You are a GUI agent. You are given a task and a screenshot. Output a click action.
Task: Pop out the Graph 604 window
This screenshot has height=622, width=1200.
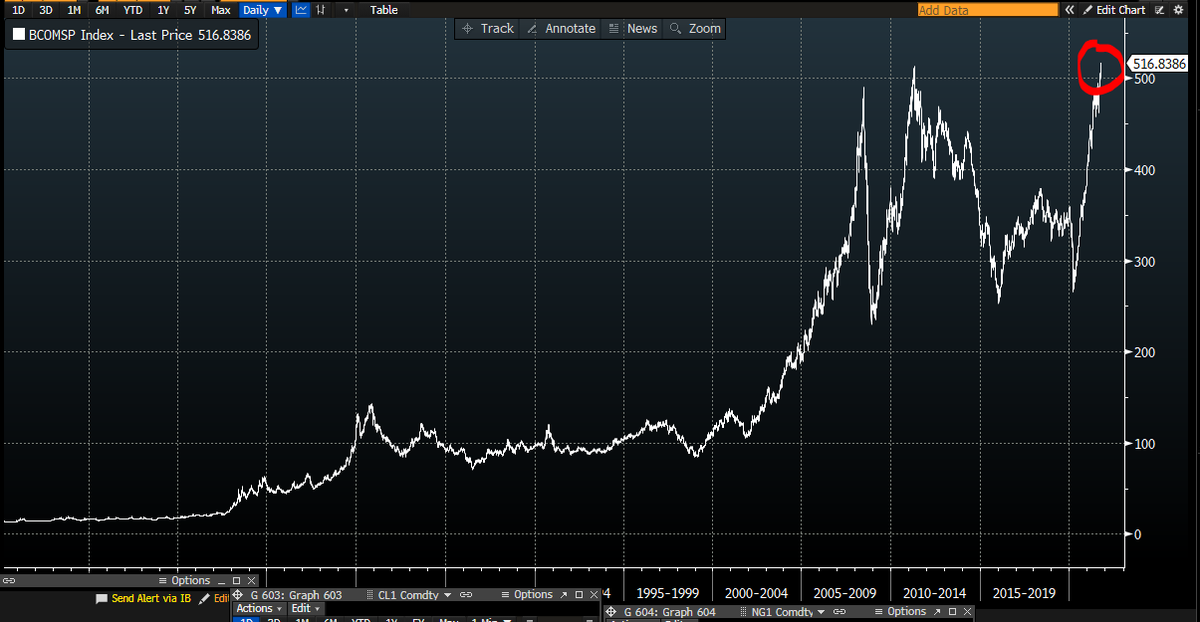[x=936, y=612]
